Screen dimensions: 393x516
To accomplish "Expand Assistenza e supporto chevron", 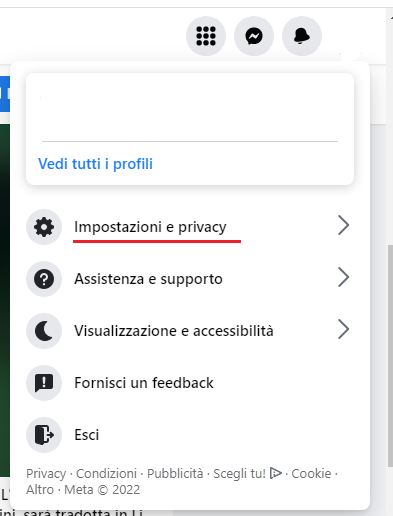I will coord(343,277).
